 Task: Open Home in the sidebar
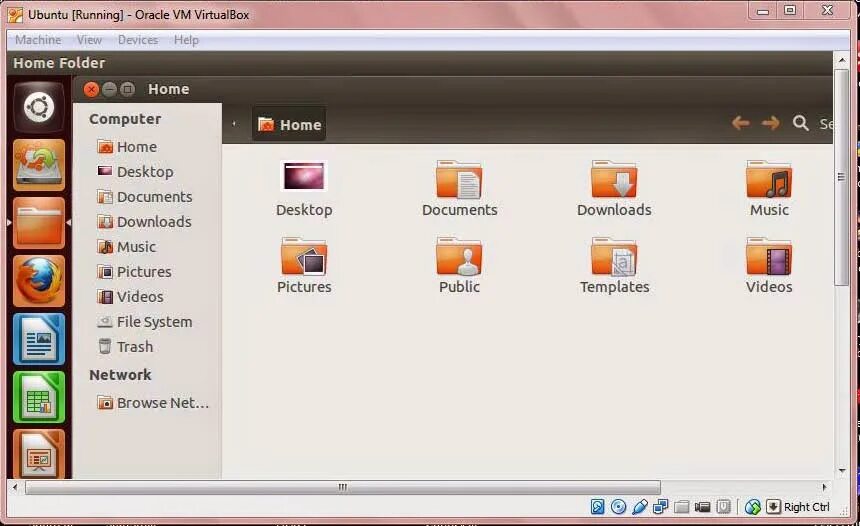pyautogui.click(x=127, y=146)
